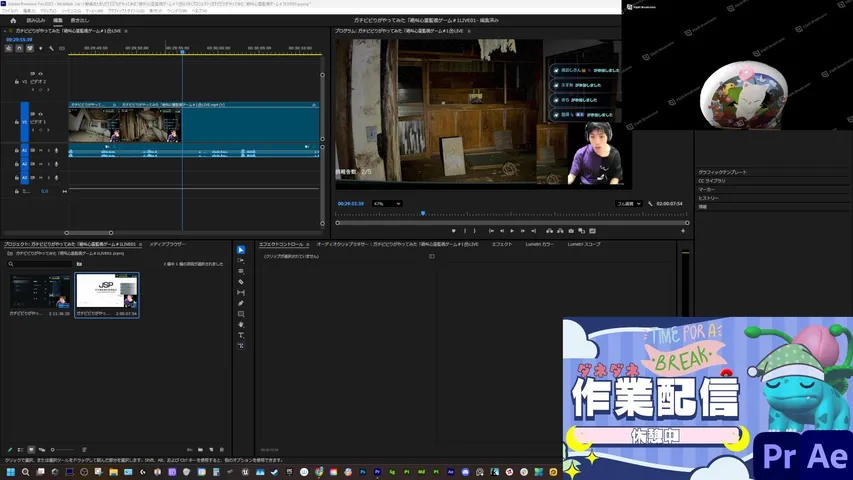The height and width of the screenshot is (480, 853).
Task: Expand the グラフィックテンプレート panel
Action: pos(722,172)
